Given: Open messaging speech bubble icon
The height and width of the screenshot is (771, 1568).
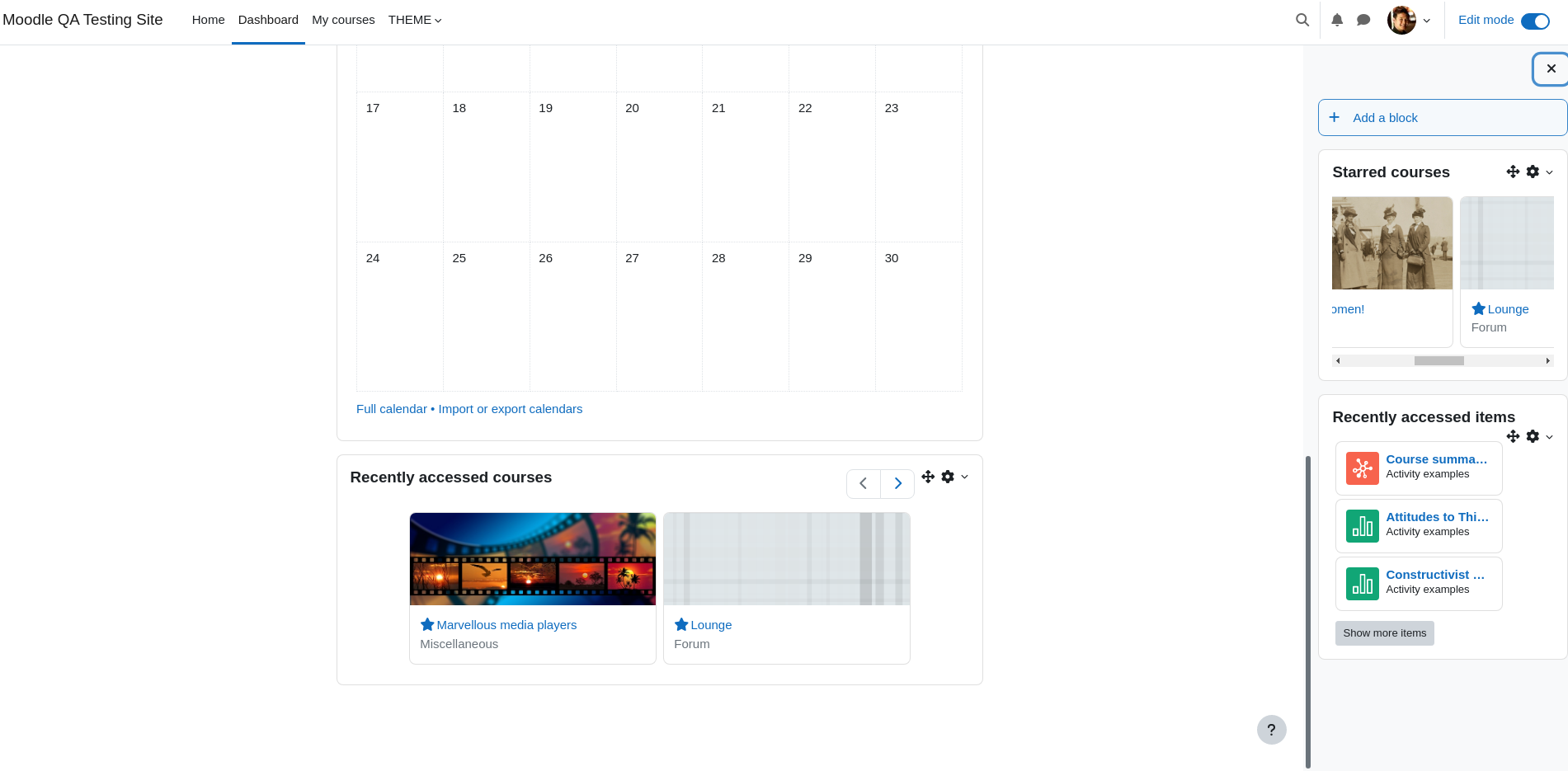Looking at the screenshot, I should click(1363, 20).
